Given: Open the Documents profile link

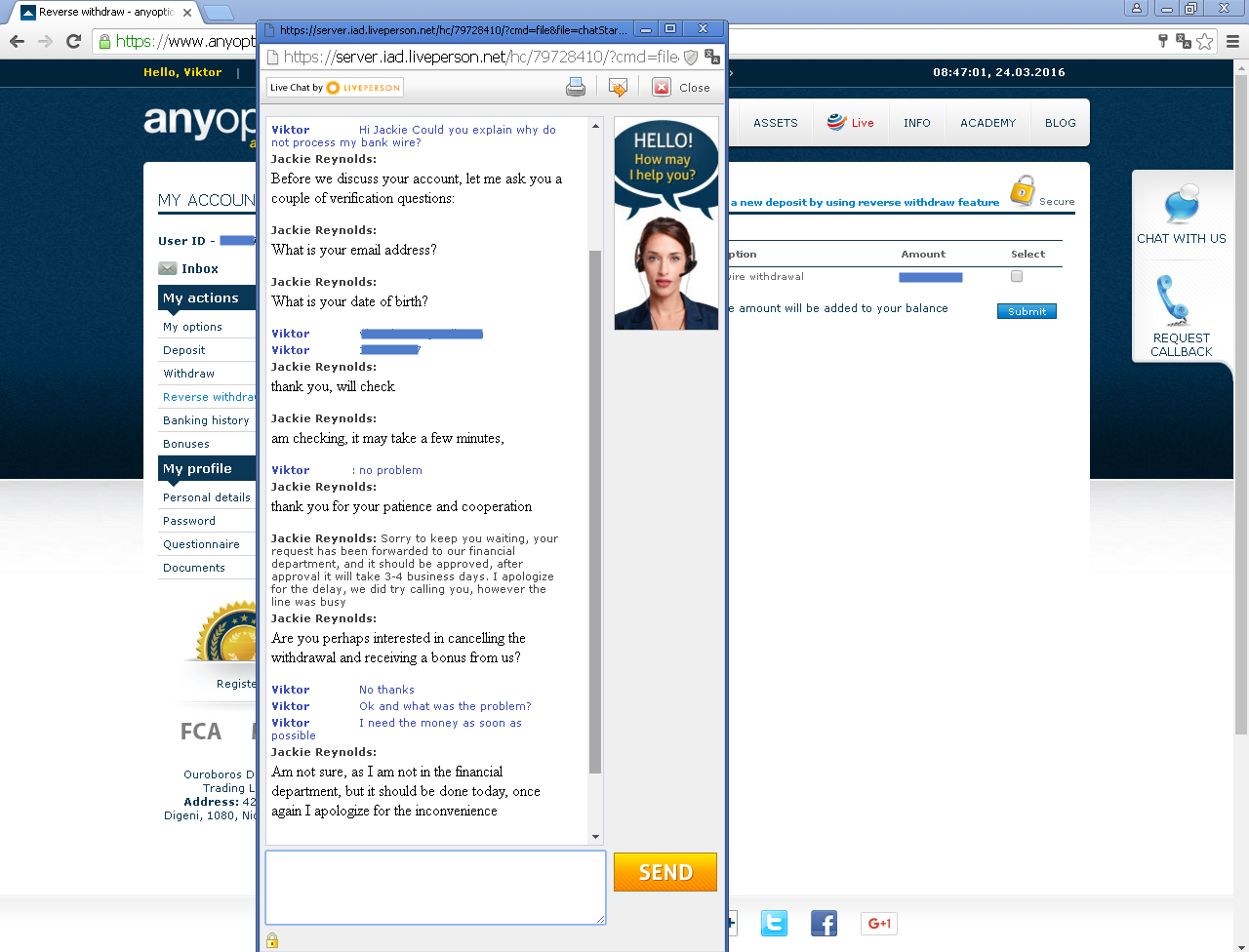Looking at the screenshot, I should click(x=194, y=568).
